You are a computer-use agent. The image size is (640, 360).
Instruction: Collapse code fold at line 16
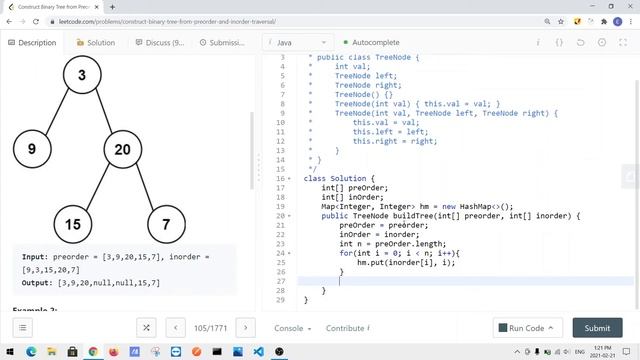(x=289, y=178)
